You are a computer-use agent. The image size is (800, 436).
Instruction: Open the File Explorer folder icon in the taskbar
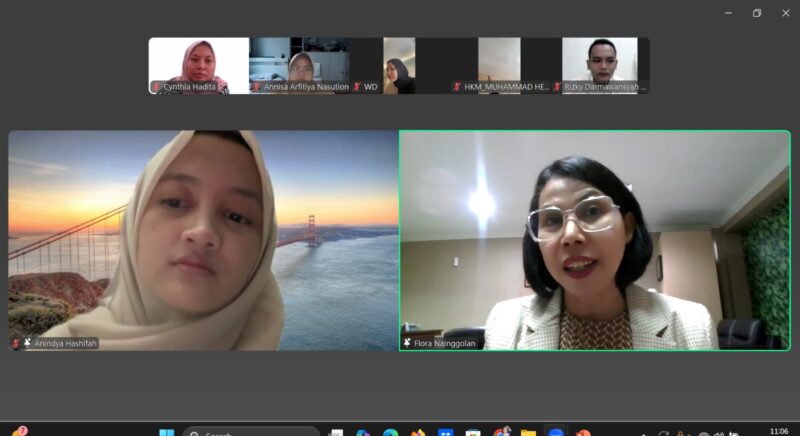[x=528, y=432]
